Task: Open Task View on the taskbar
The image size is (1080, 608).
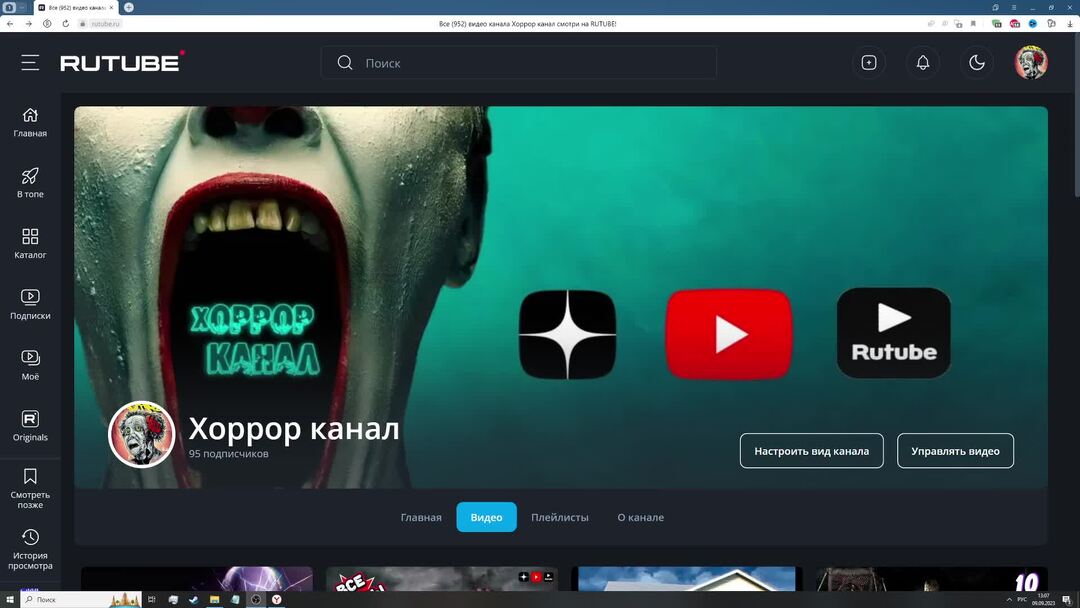Action: point(152,600)
